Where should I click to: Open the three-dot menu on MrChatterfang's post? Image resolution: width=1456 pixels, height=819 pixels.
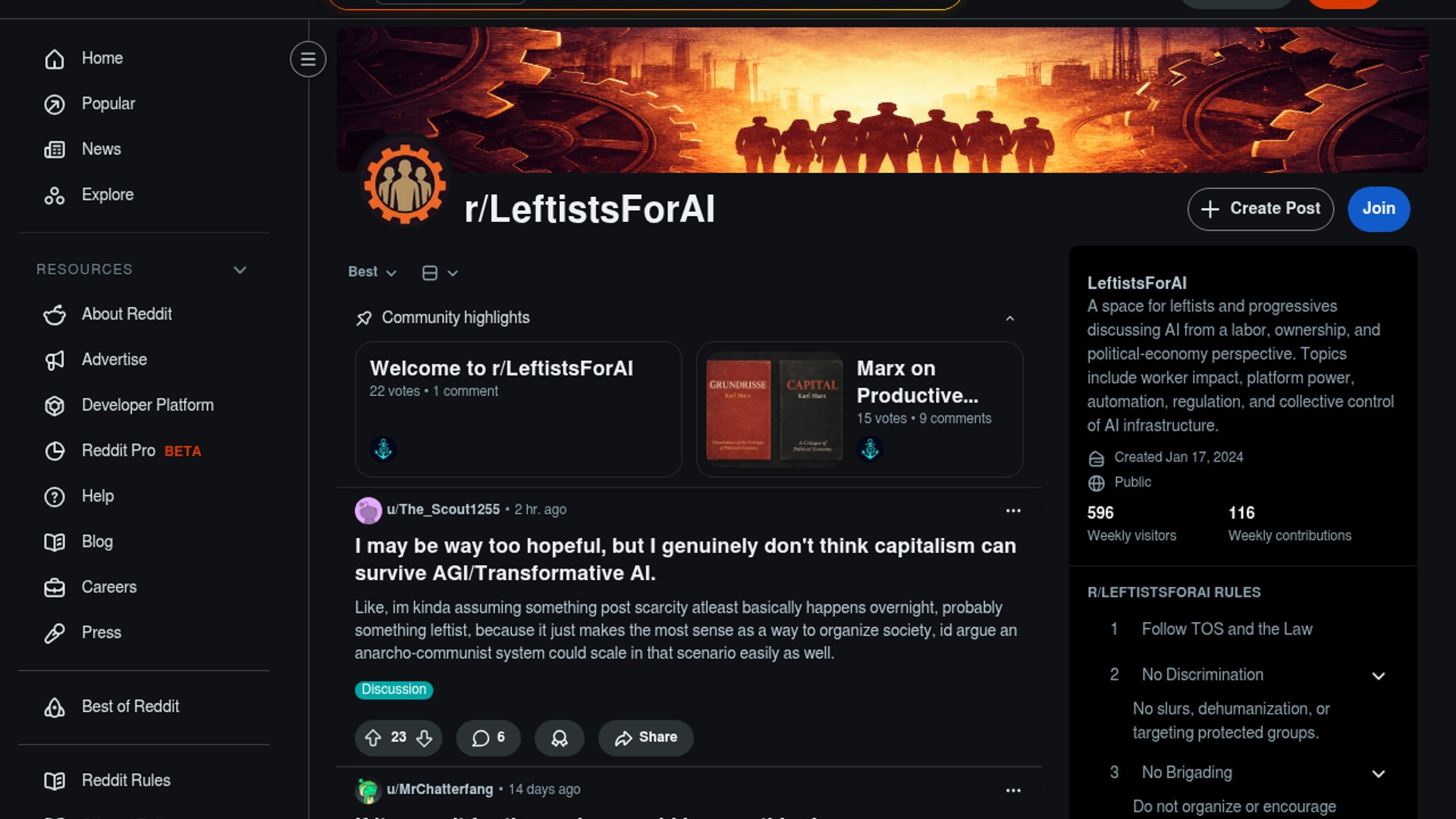pyautogui.click(x=1013, y=790)
